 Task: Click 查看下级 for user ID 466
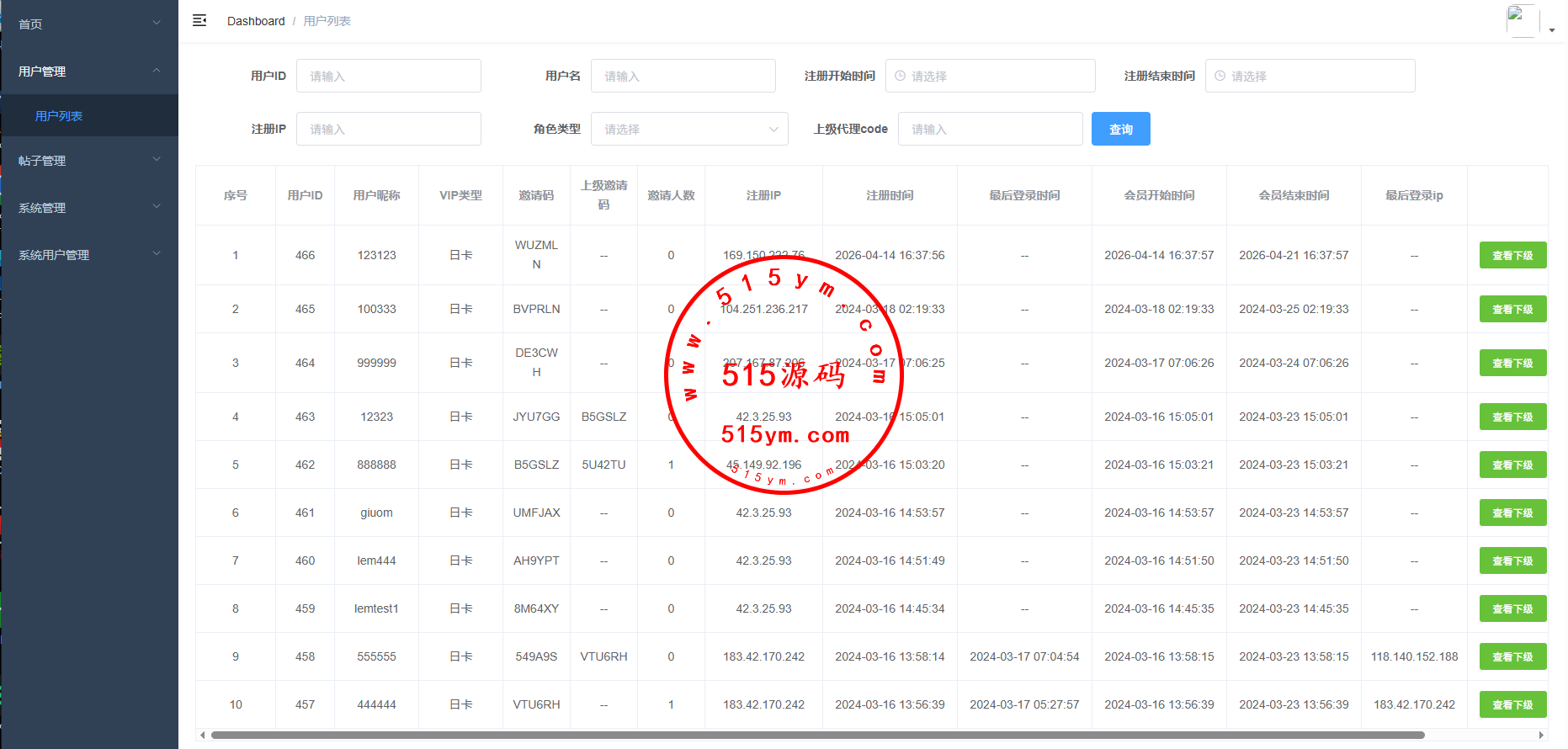click(x=1512, y=255)
